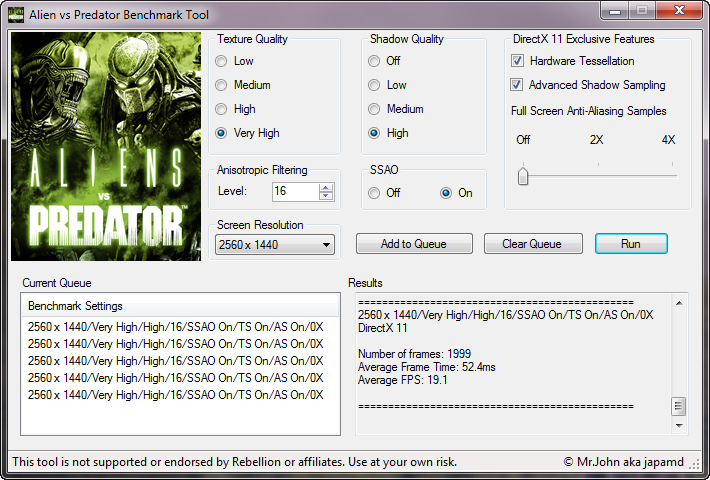Select the first queue entry in Current Queue
The height and width of the screenshot is (480, 710).
[x=176, y=327]
